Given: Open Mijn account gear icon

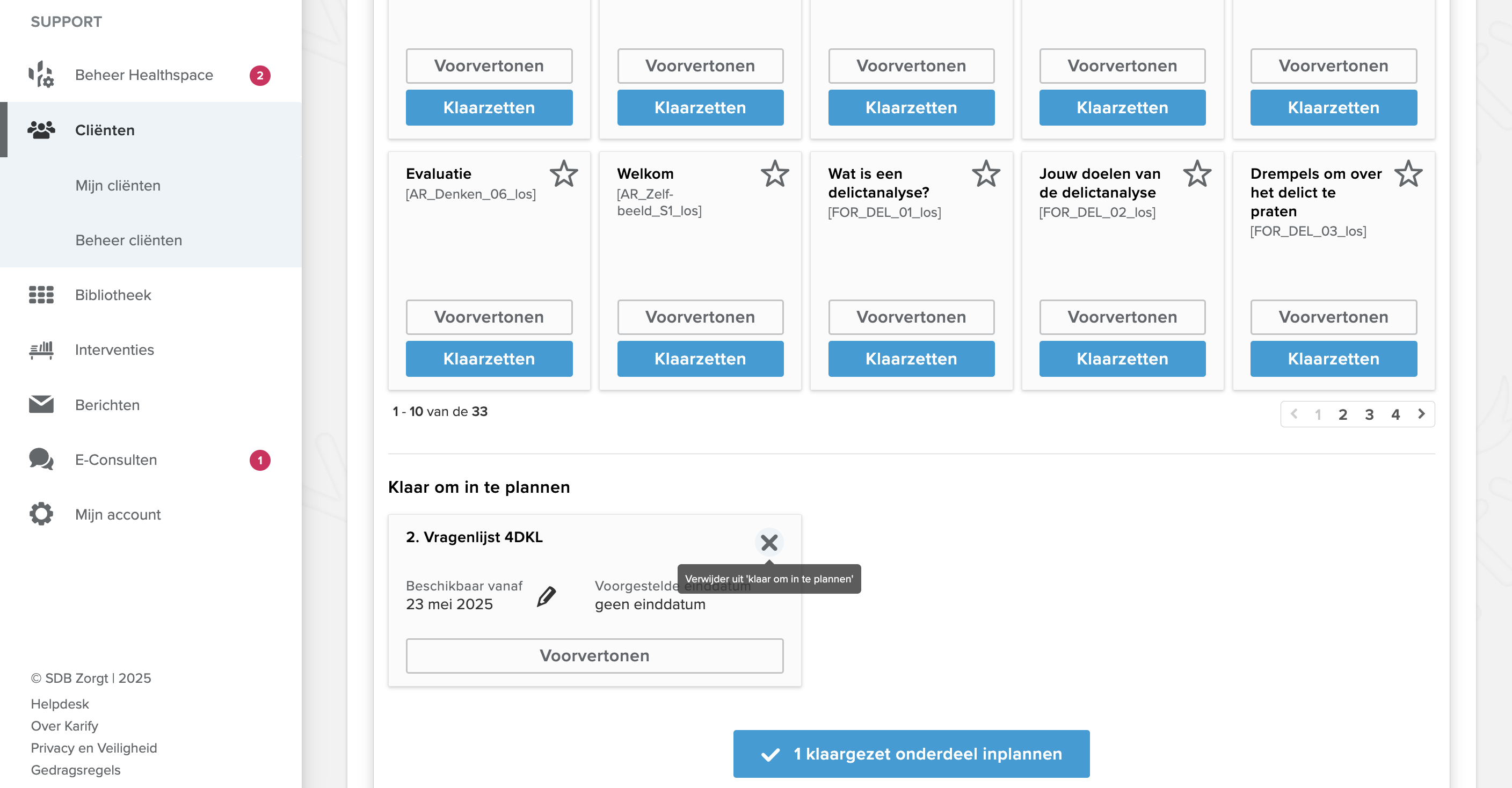Looking at the screenshot, I should 41,514.
